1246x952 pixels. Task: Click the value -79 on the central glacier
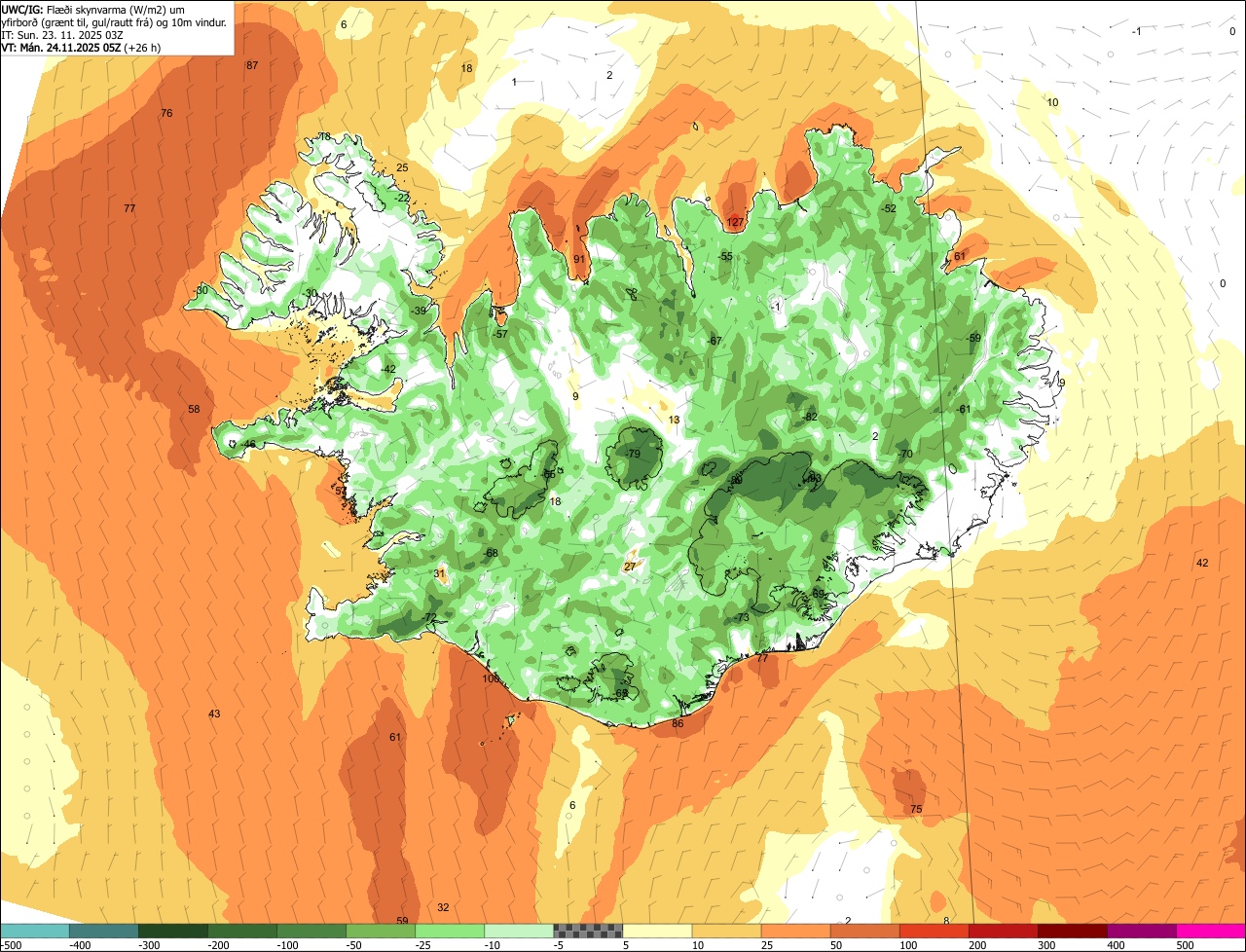[633, 455]
